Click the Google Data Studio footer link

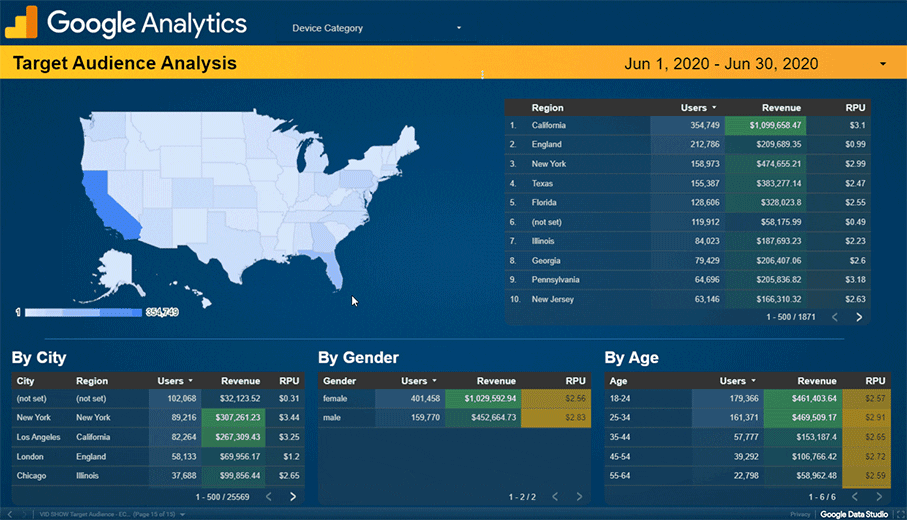pos(854,515)
